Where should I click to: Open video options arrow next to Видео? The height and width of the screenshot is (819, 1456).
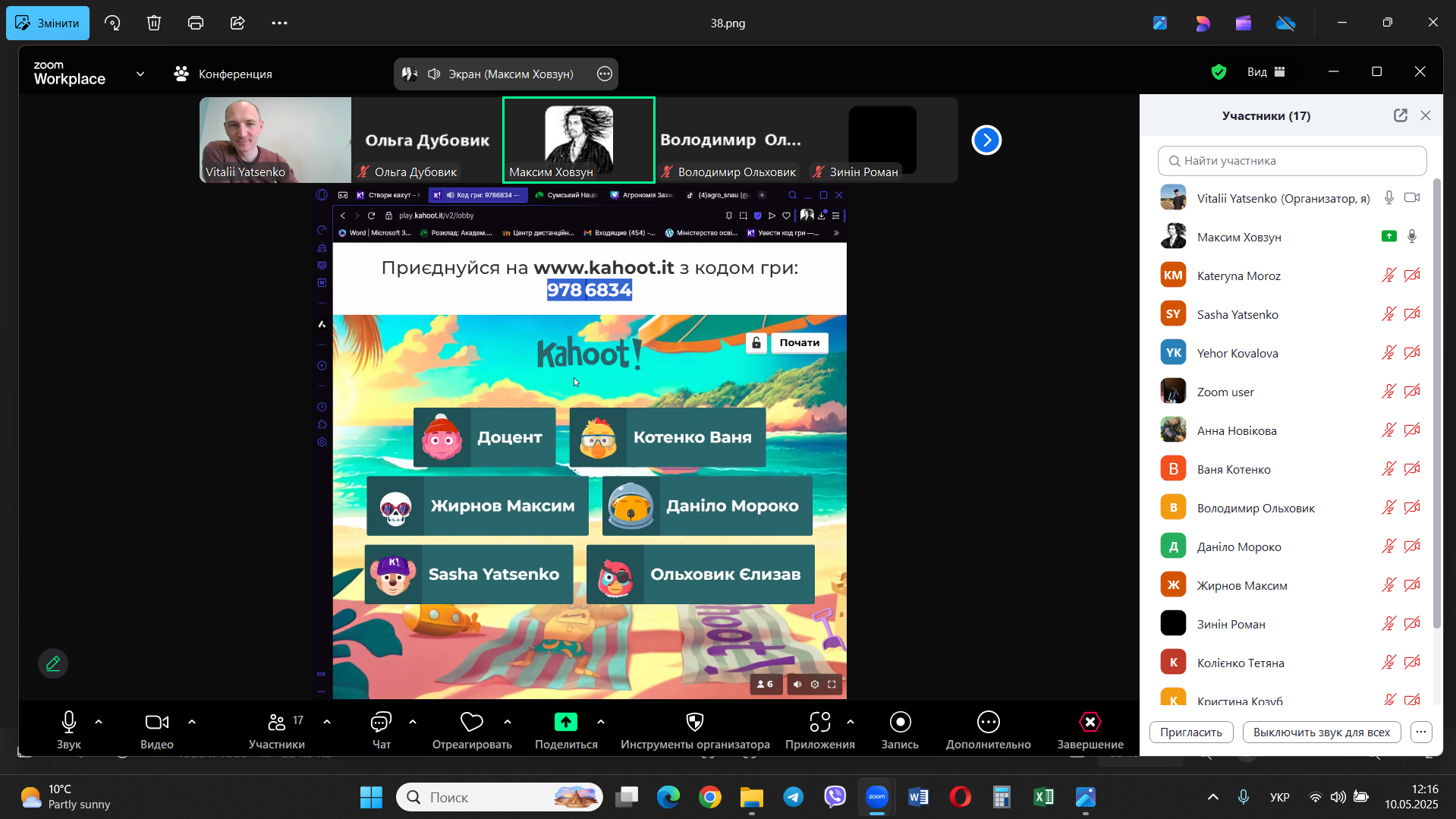point(192,722)
